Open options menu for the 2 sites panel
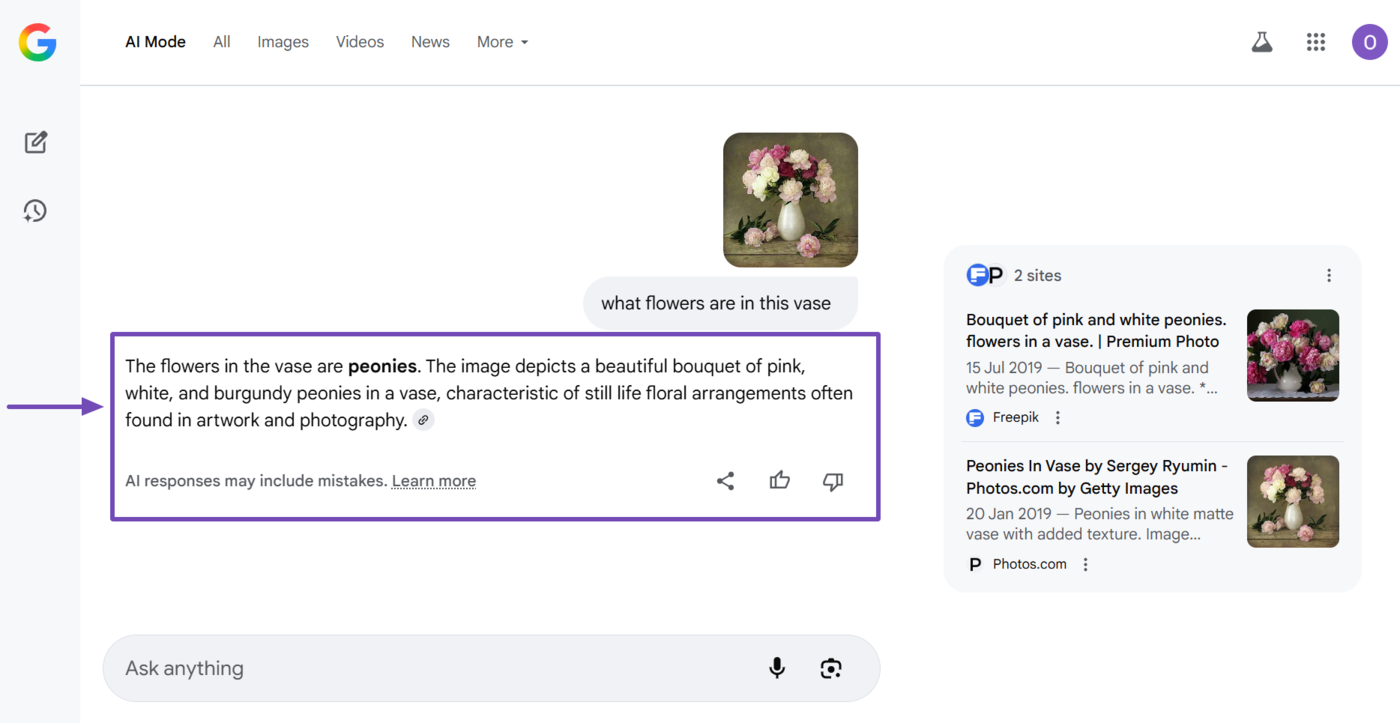 click(x=1329, y=276)
